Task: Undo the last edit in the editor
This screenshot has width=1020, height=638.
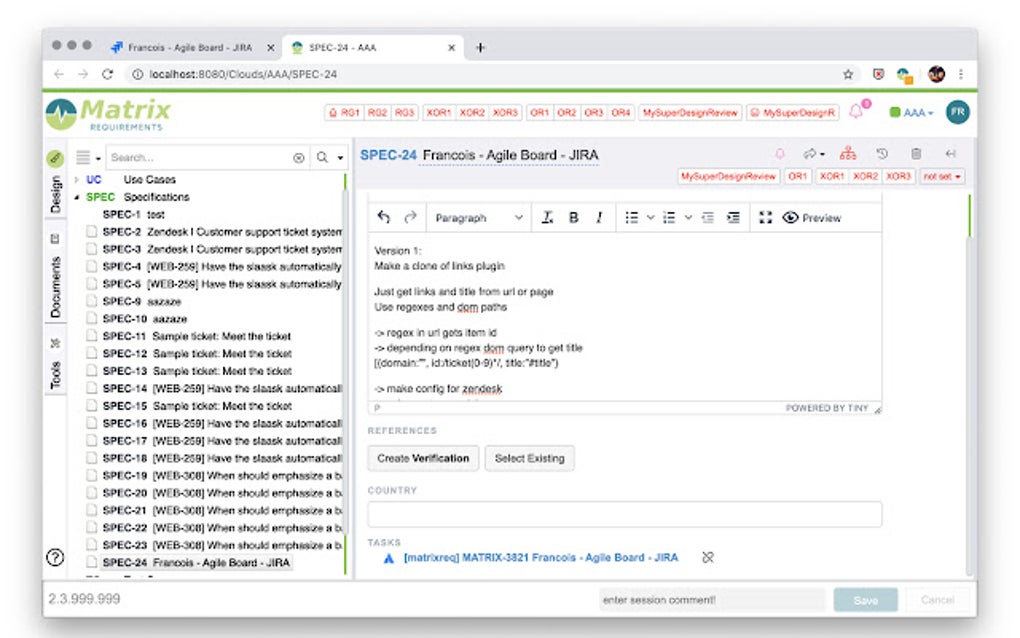Action: click(x=383, y=217)
